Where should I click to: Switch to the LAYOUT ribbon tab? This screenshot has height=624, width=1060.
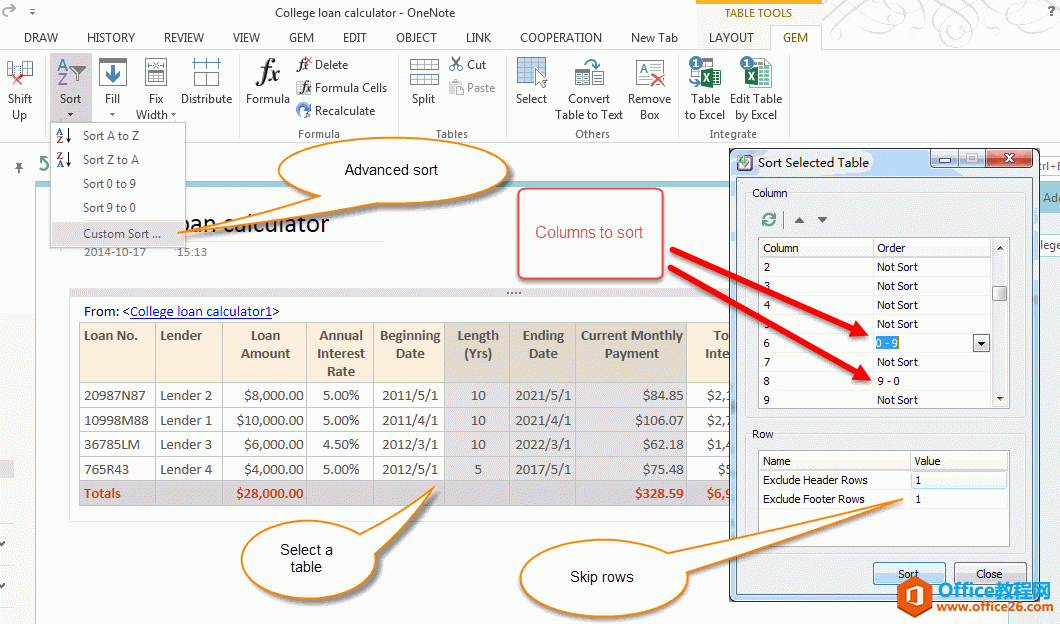pos(731,38)
